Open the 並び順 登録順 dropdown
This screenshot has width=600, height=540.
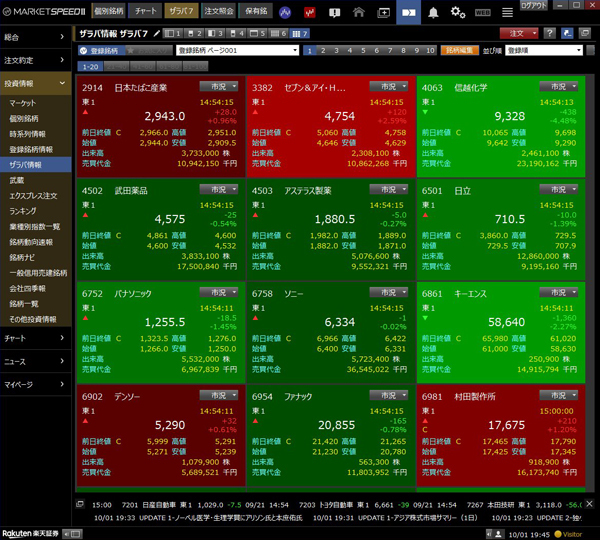click(x=544, y=50)
